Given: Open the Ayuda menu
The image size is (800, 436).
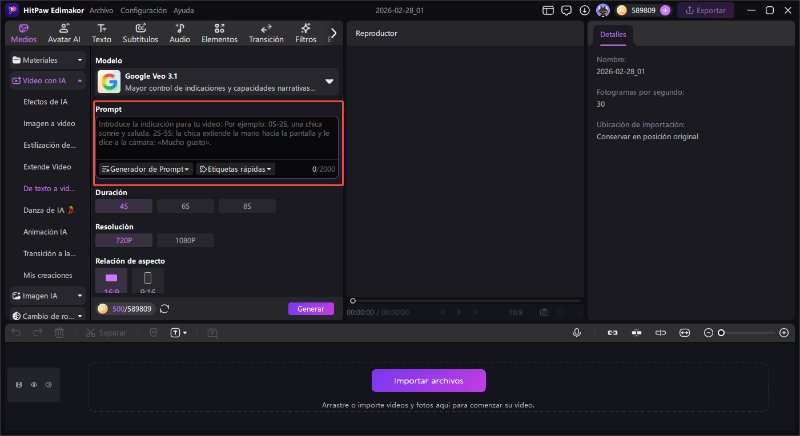Looking at the screenshot, I should pos(184,10).
